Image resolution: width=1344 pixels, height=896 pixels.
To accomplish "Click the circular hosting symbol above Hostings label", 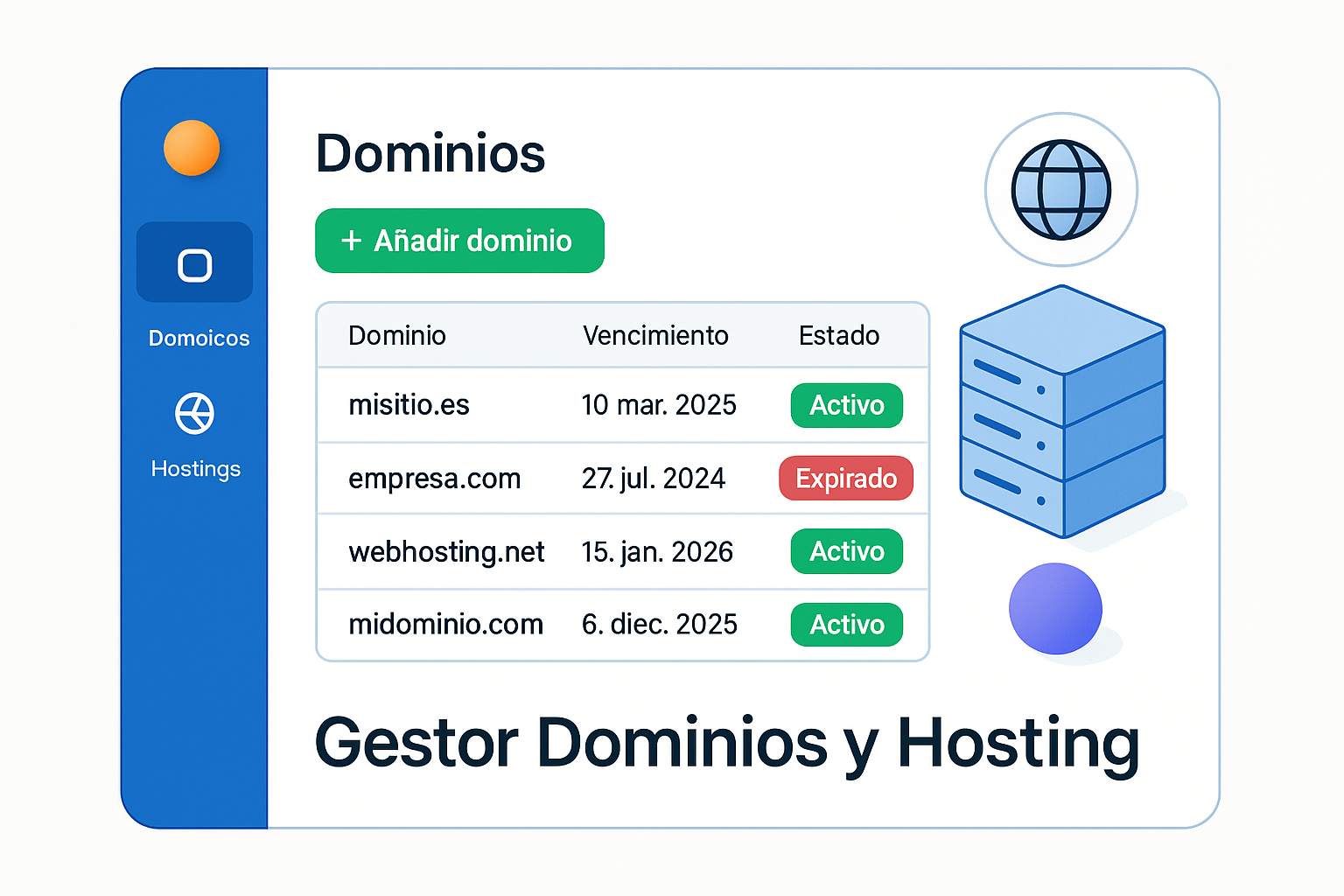I will click(x=194, y=413).
